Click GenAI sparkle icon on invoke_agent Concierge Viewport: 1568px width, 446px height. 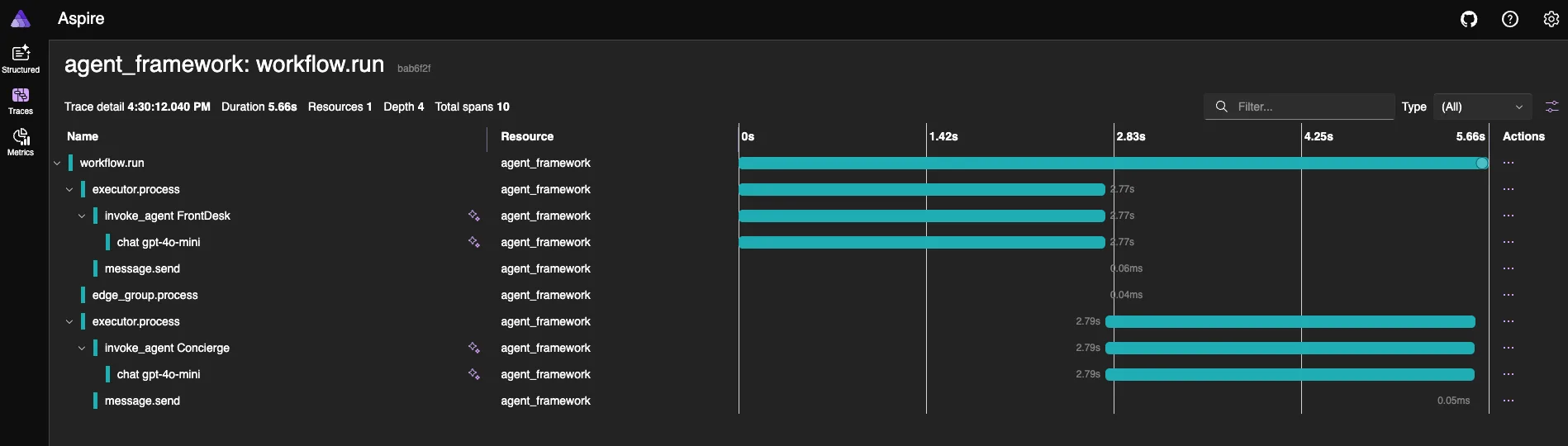tap(474, 348)
